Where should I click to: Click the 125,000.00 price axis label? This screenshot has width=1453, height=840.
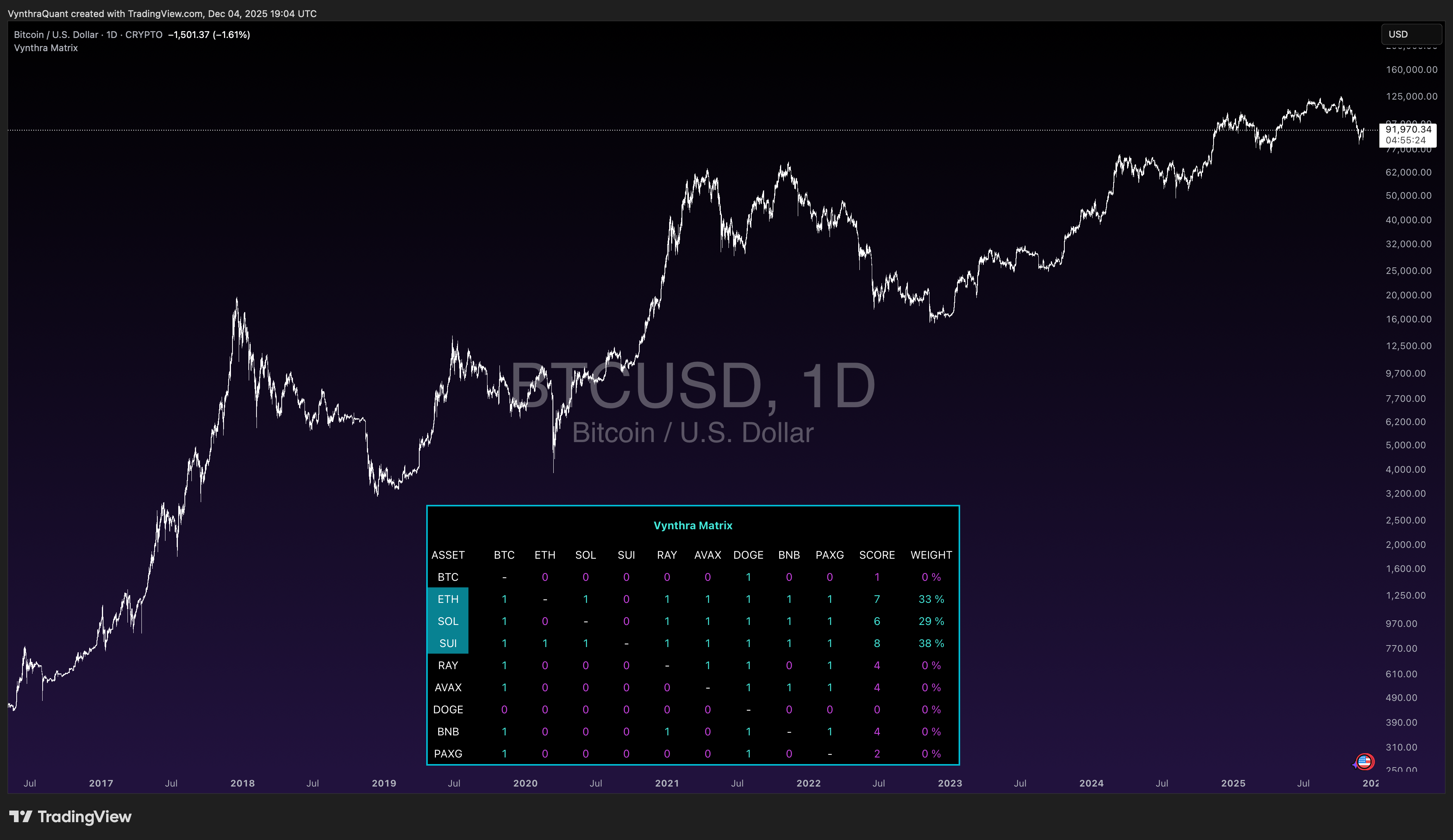1412,96
